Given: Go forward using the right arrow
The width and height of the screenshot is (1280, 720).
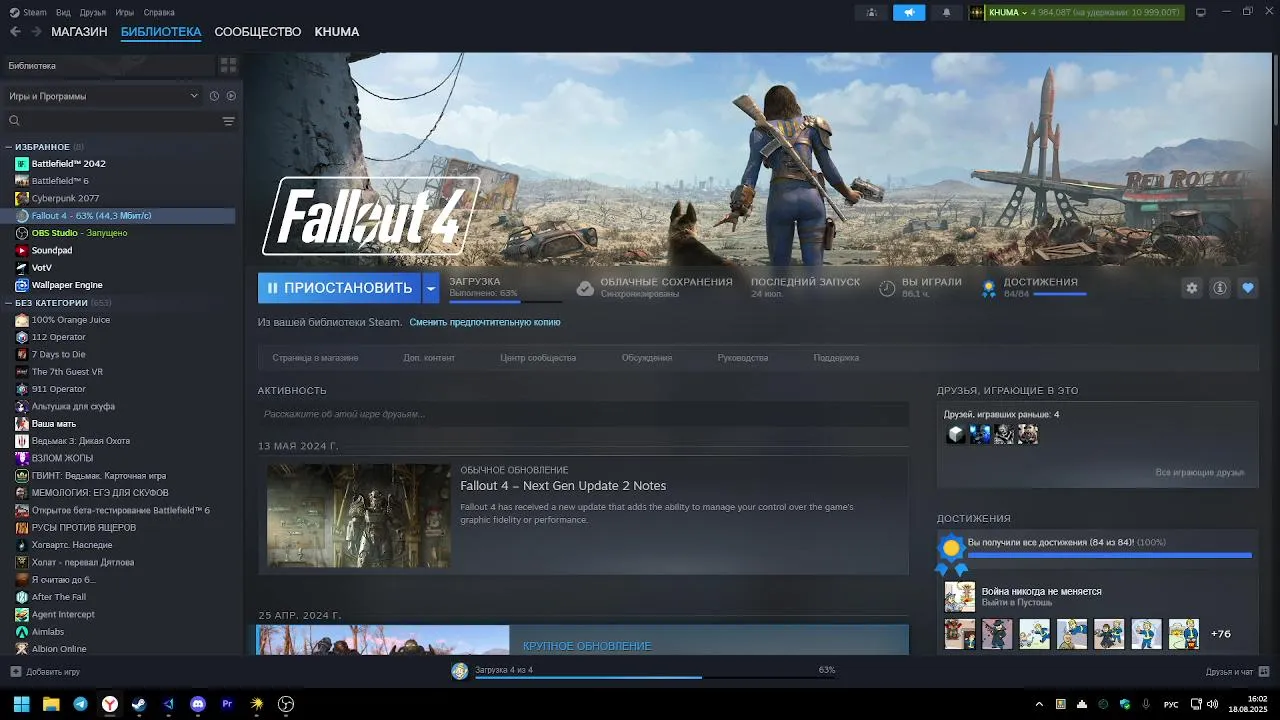Looking at the screenshot, I should [x=36, y=32].
